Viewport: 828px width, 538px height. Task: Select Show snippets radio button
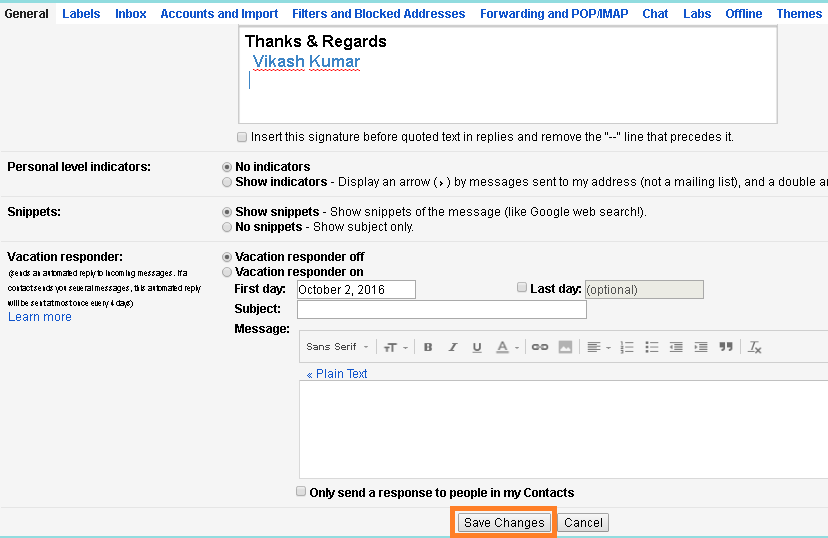pos(227,212)
